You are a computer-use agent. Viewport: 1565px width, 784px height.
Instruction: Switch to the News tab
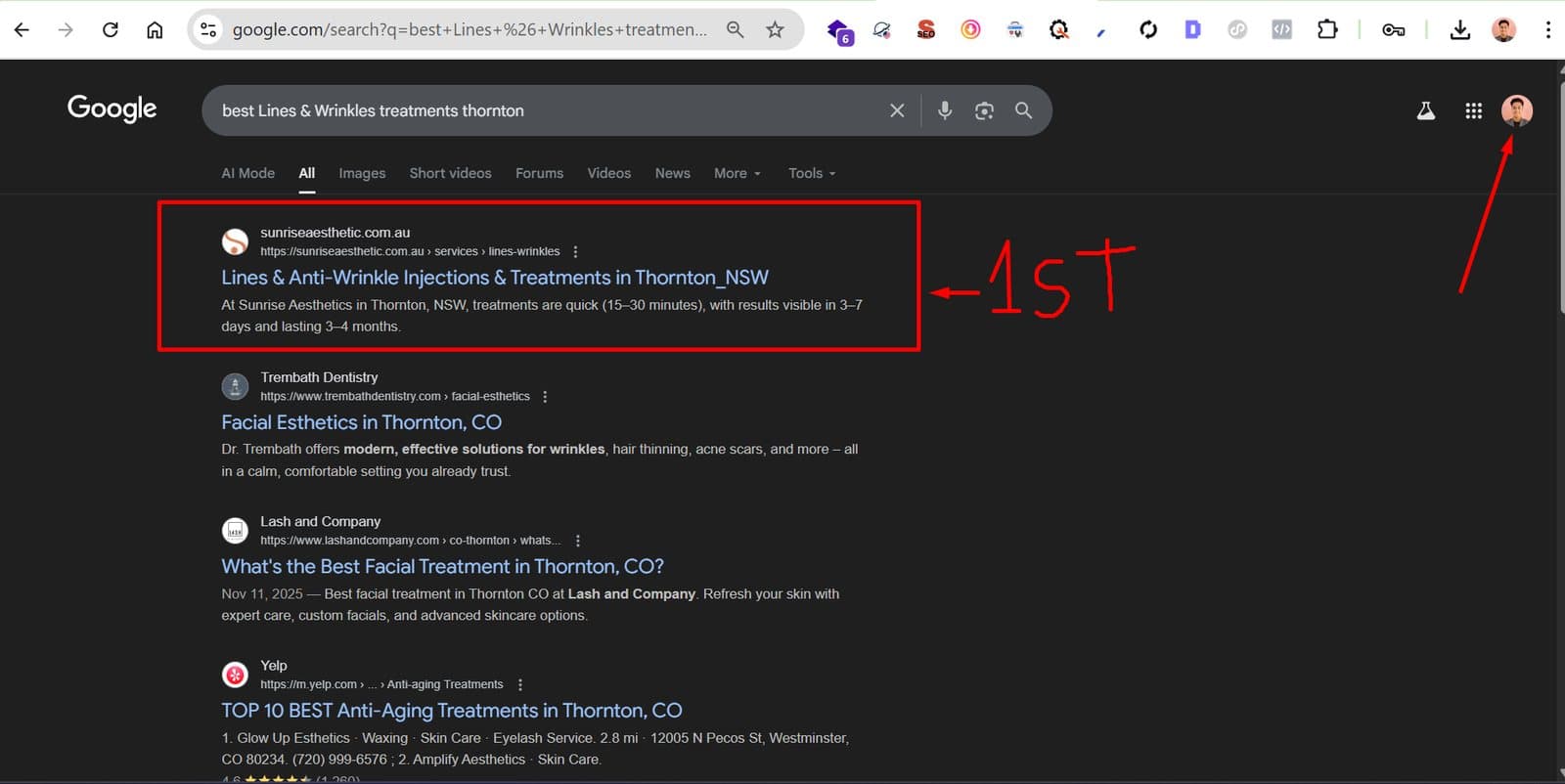672,173
